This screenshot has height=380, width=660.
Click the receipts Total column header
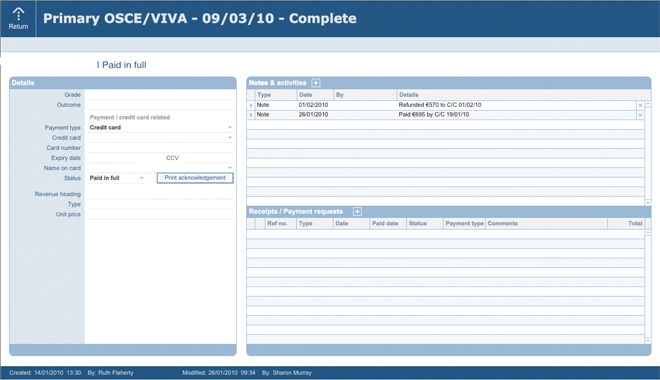[626, 223]
